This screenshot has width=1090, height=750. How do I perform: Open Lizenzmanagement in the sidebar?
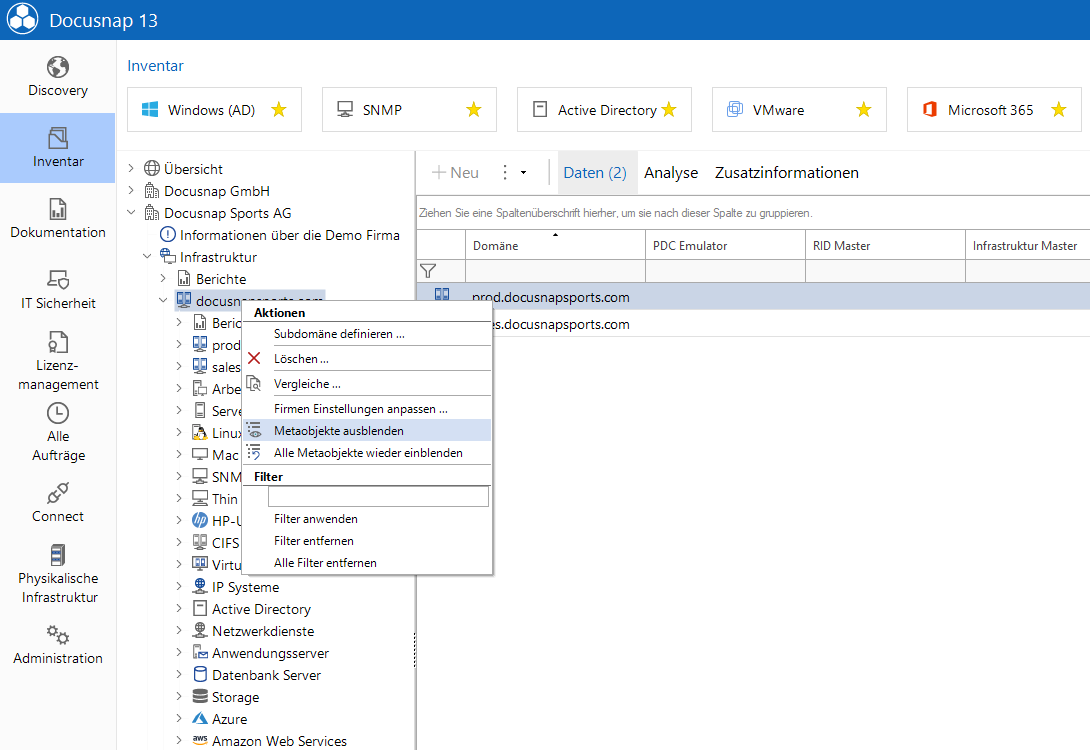58,361
